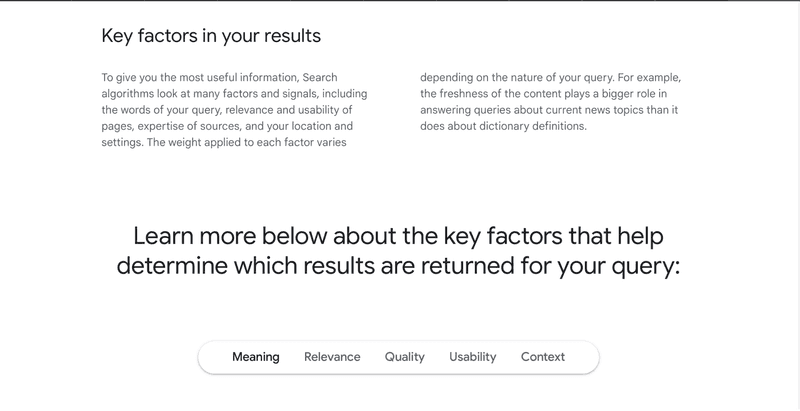This screenshot has width=800, height=411.
Task: Show the Context tab
Action: (x=543, y=357)
